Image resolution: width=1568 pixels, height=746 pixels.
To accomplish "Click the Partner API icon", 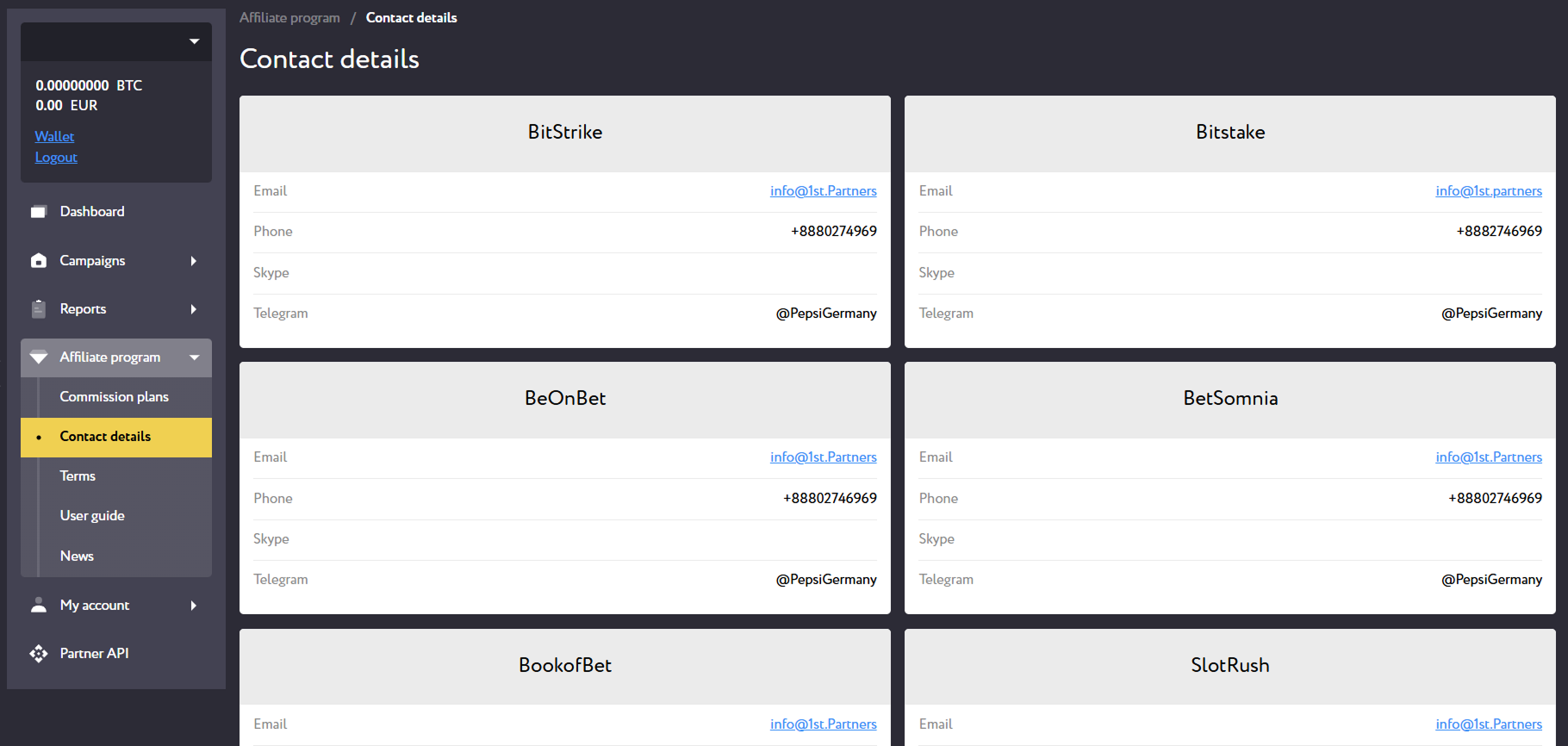I will coord(39,654).
